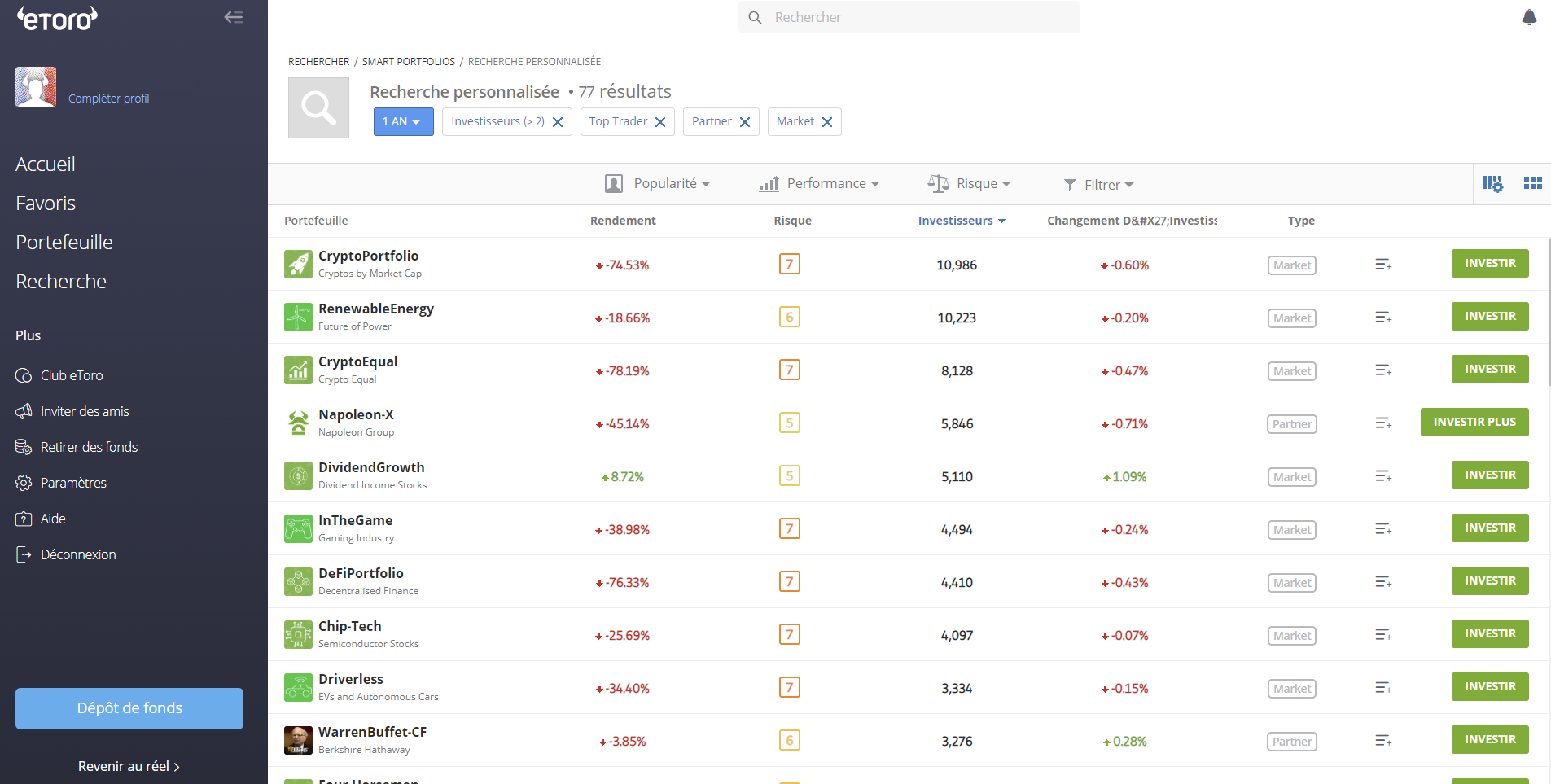Image resolution: width=1551 pixels, height=784 pixels.
Task: Open Driverless car icon
Action: (x=298, y=687)
